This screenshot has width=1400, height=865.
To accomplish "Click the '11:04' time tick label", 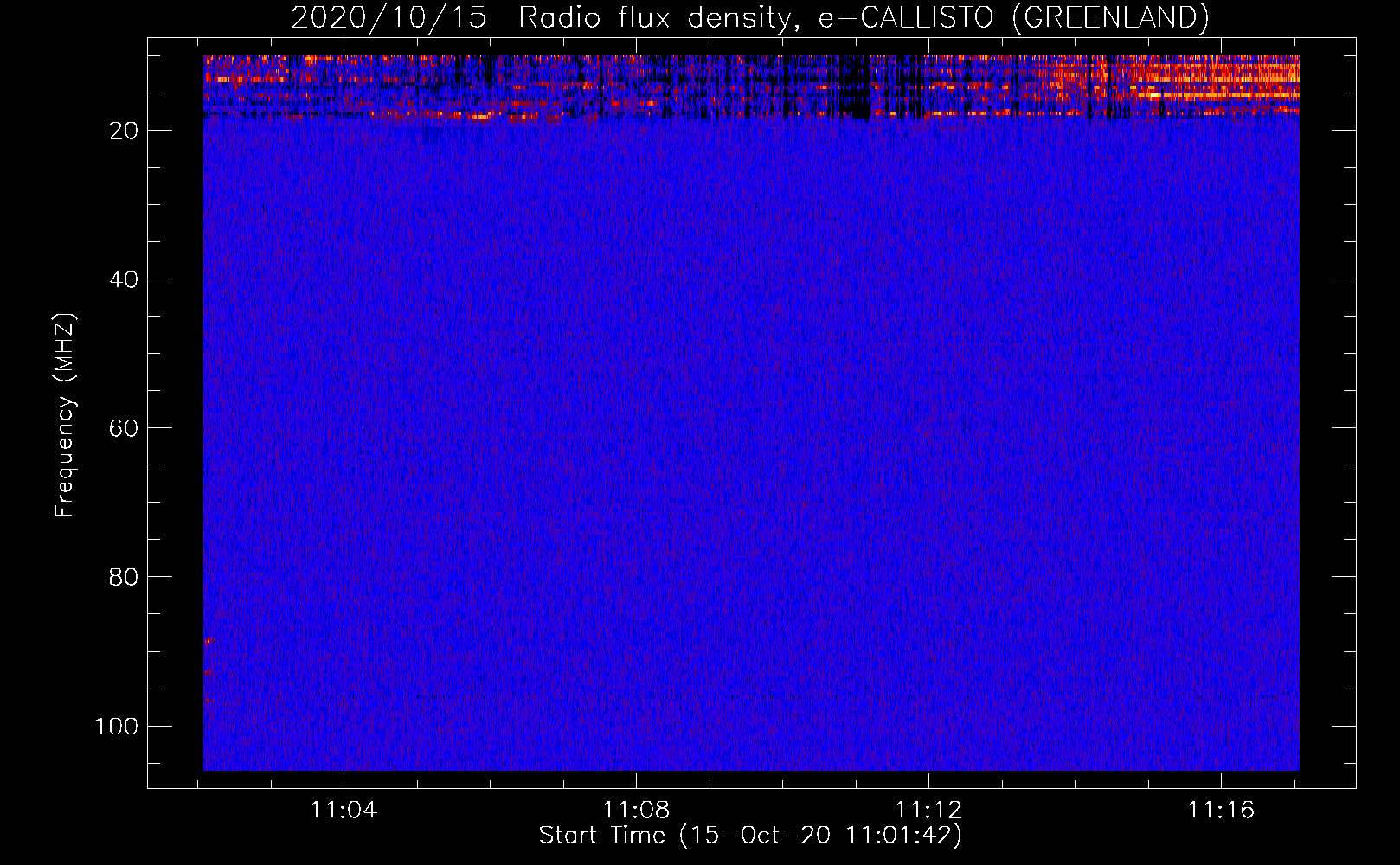I will [x=344, y=810].
